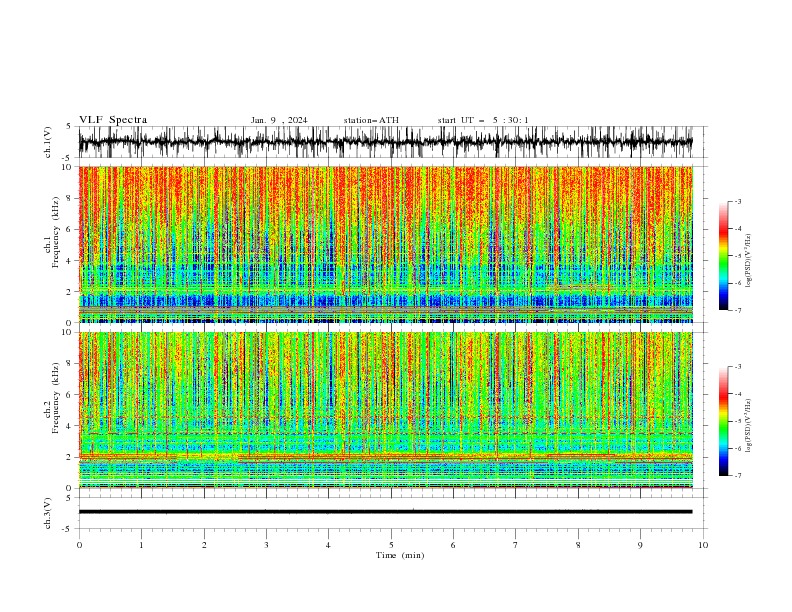Click time-axis tick label "2"
792x612 pixels.
[204, 545]
